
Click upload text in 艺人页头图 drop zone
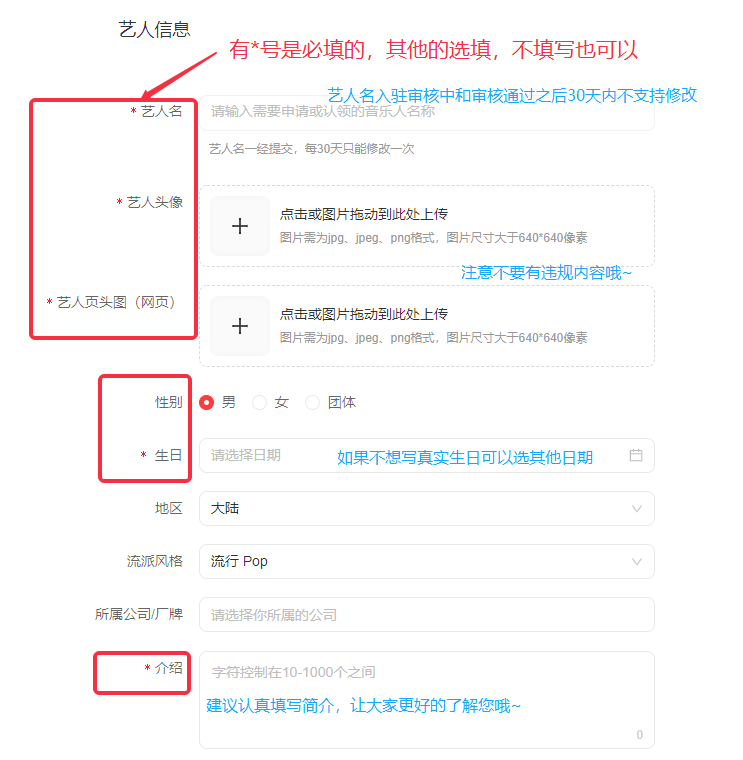(x=364, y=314)
